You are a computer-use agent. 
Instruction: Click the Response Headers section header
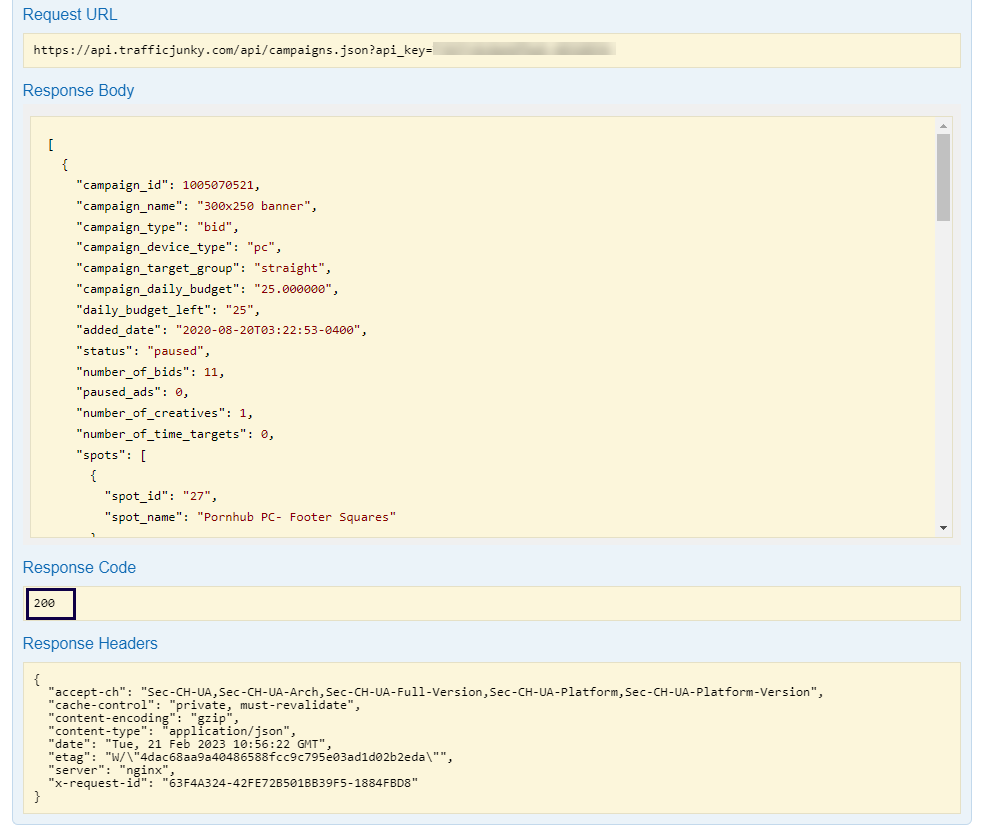coord(90,643)
